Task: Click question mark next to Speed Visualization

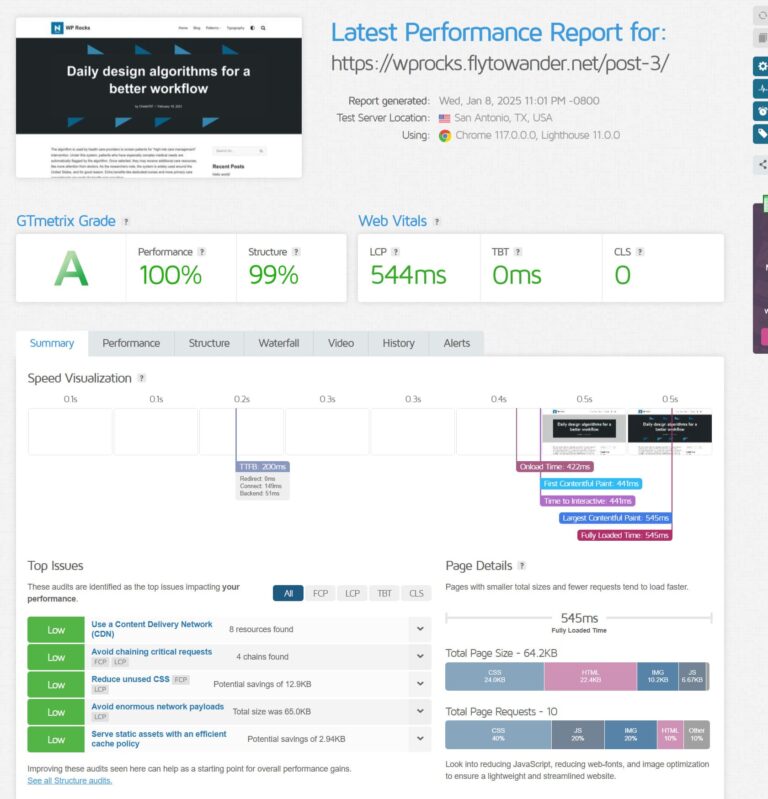Action: 141,378
